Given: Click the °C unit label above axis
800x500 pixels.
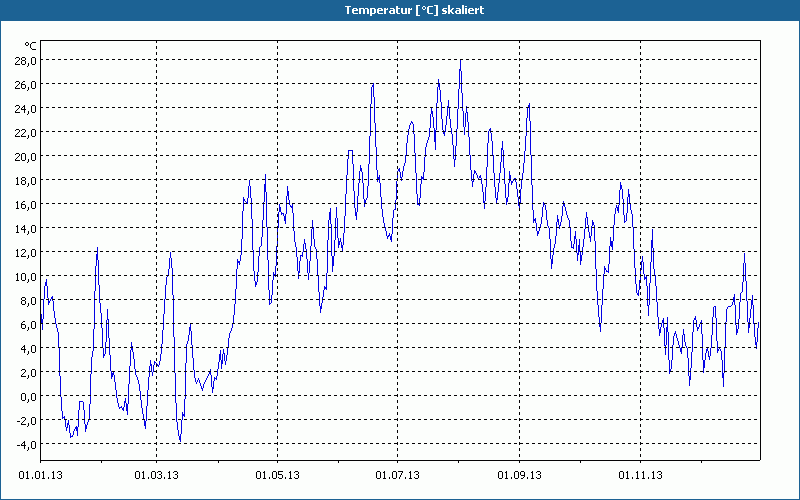Looking at the screenshot, I should [x=31, y=46].
